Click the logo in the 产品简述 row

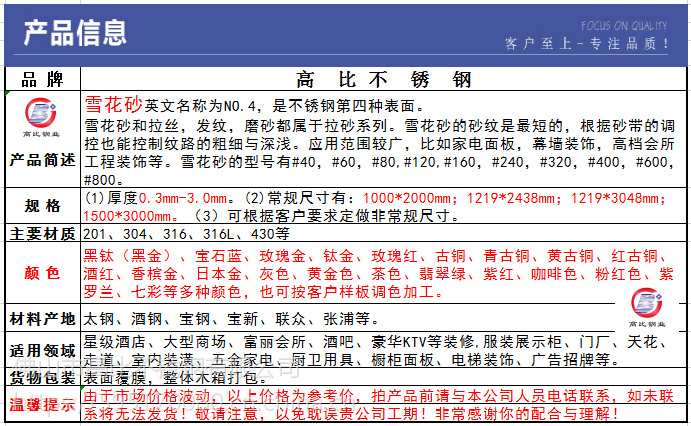pos(41,117)
